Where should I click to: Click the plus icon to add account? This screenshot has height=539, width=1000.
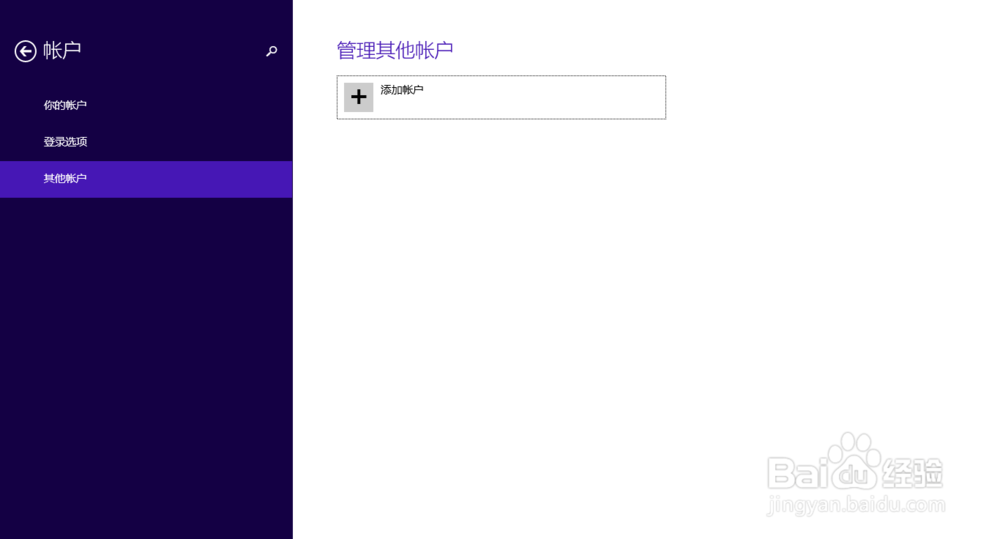(358, 97)
